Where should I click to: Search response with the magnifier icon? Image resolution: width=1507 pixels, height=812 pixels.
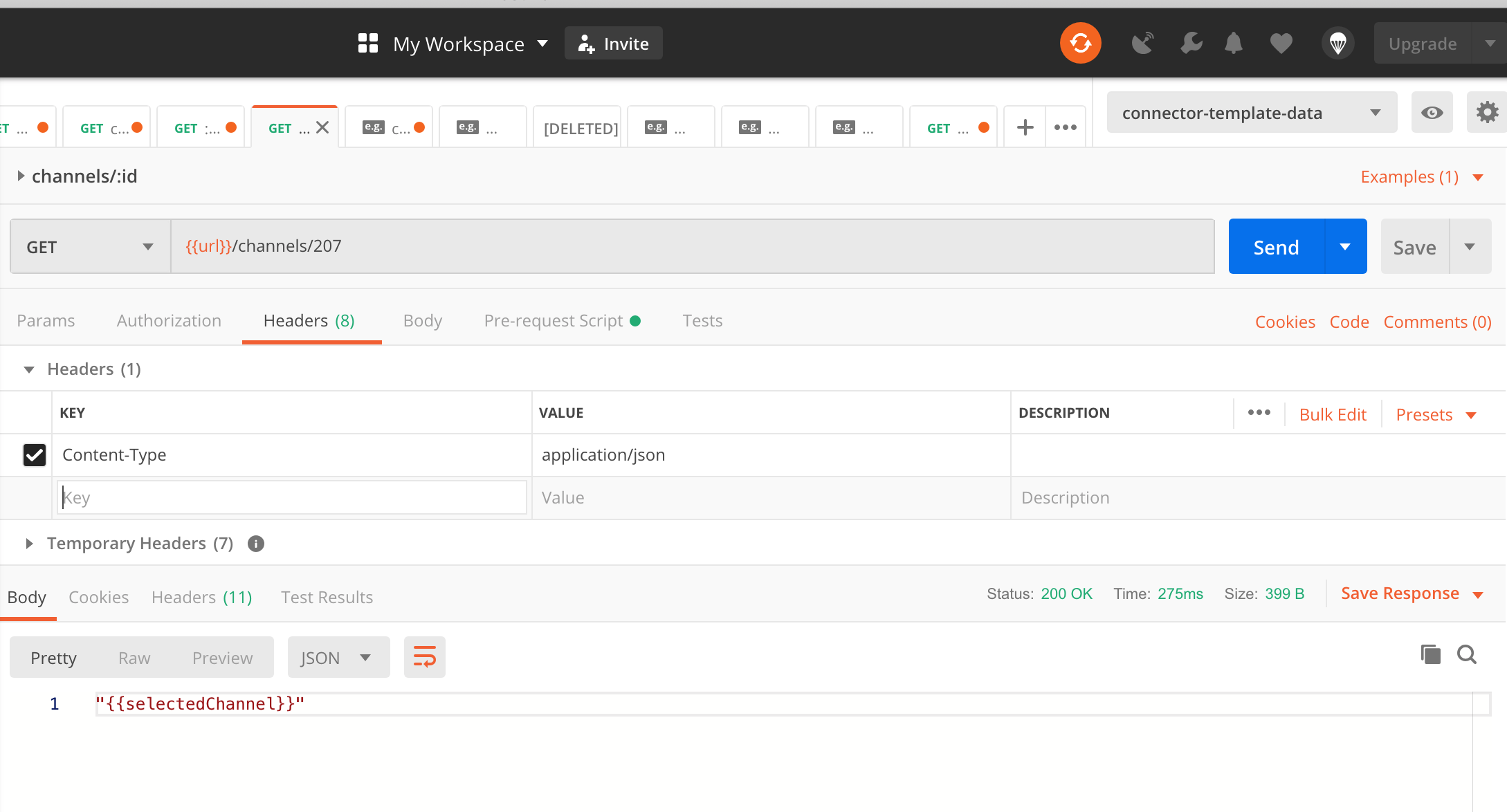[1467, 654]
